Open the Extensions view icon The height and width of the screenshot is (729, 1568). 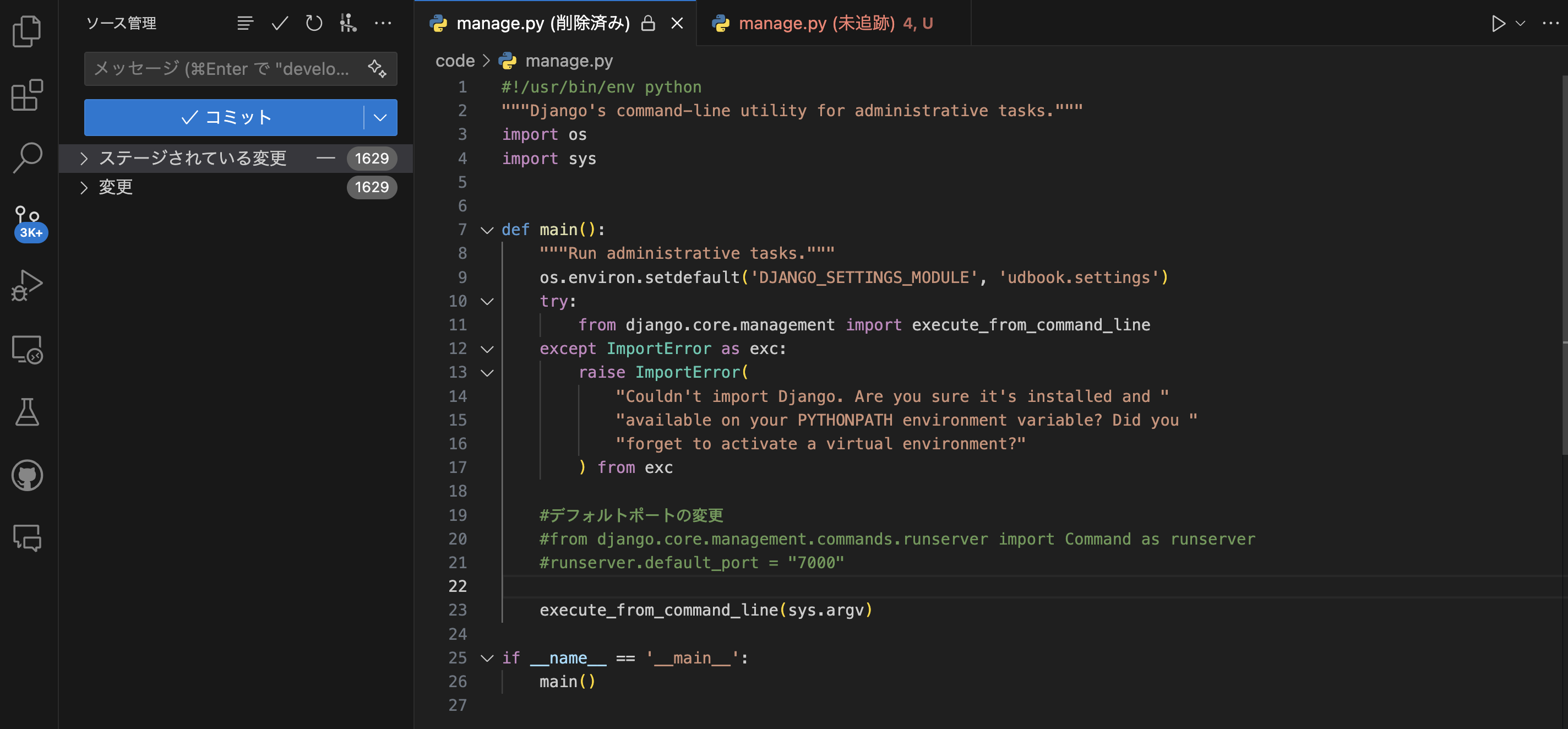pyautogui.click(x=27, y=96)
